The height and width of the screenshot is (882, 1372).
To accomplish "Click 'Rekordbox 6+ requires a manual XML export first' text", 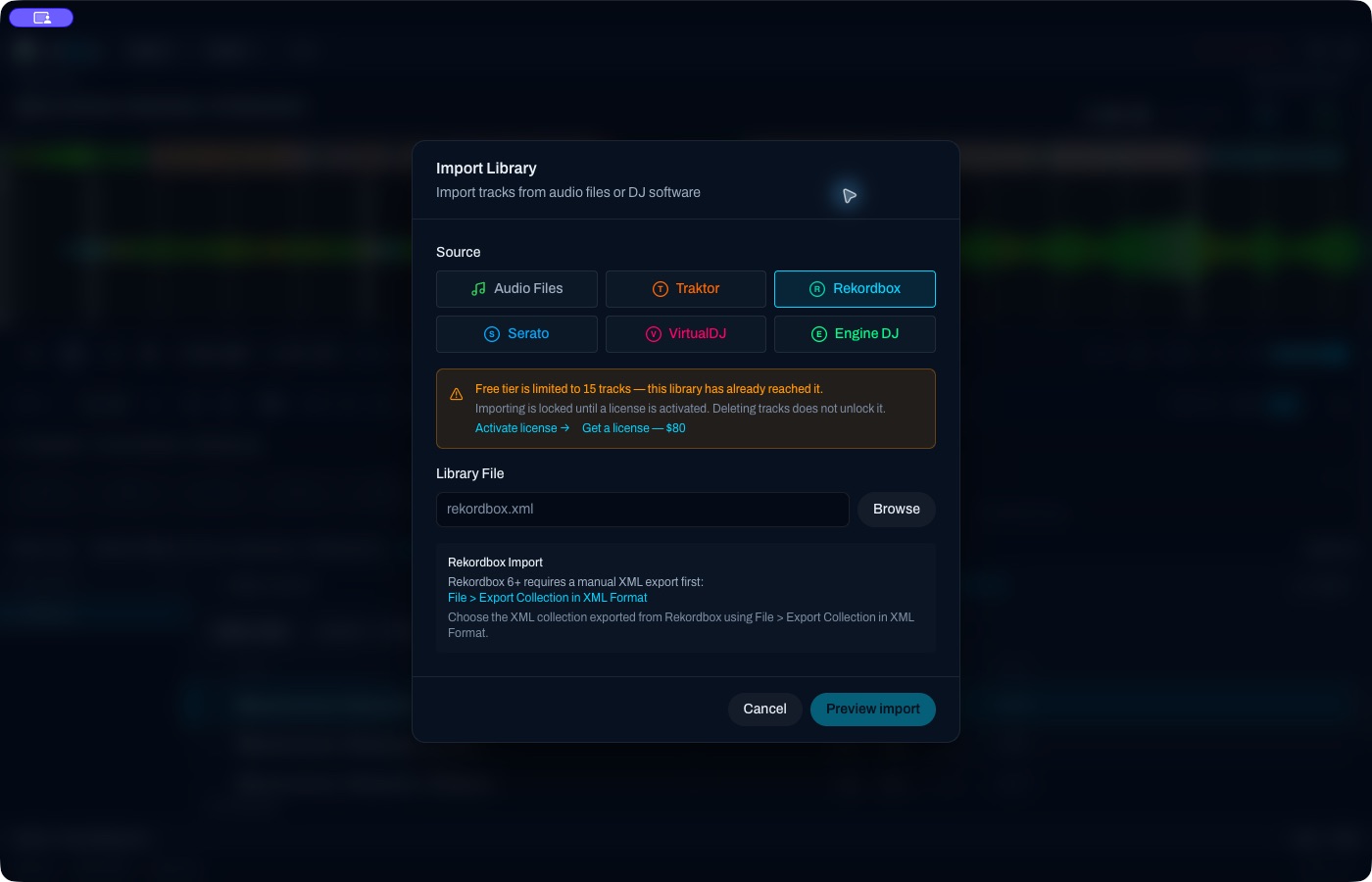I will click(575, 582).
